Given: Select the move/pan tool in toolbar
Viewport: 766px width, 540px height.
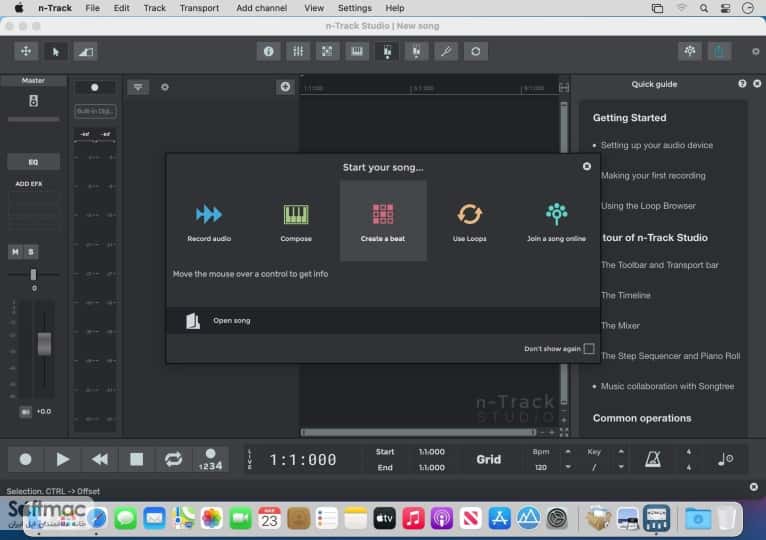Looking at the screenshot, I should (x=26, y=51).
